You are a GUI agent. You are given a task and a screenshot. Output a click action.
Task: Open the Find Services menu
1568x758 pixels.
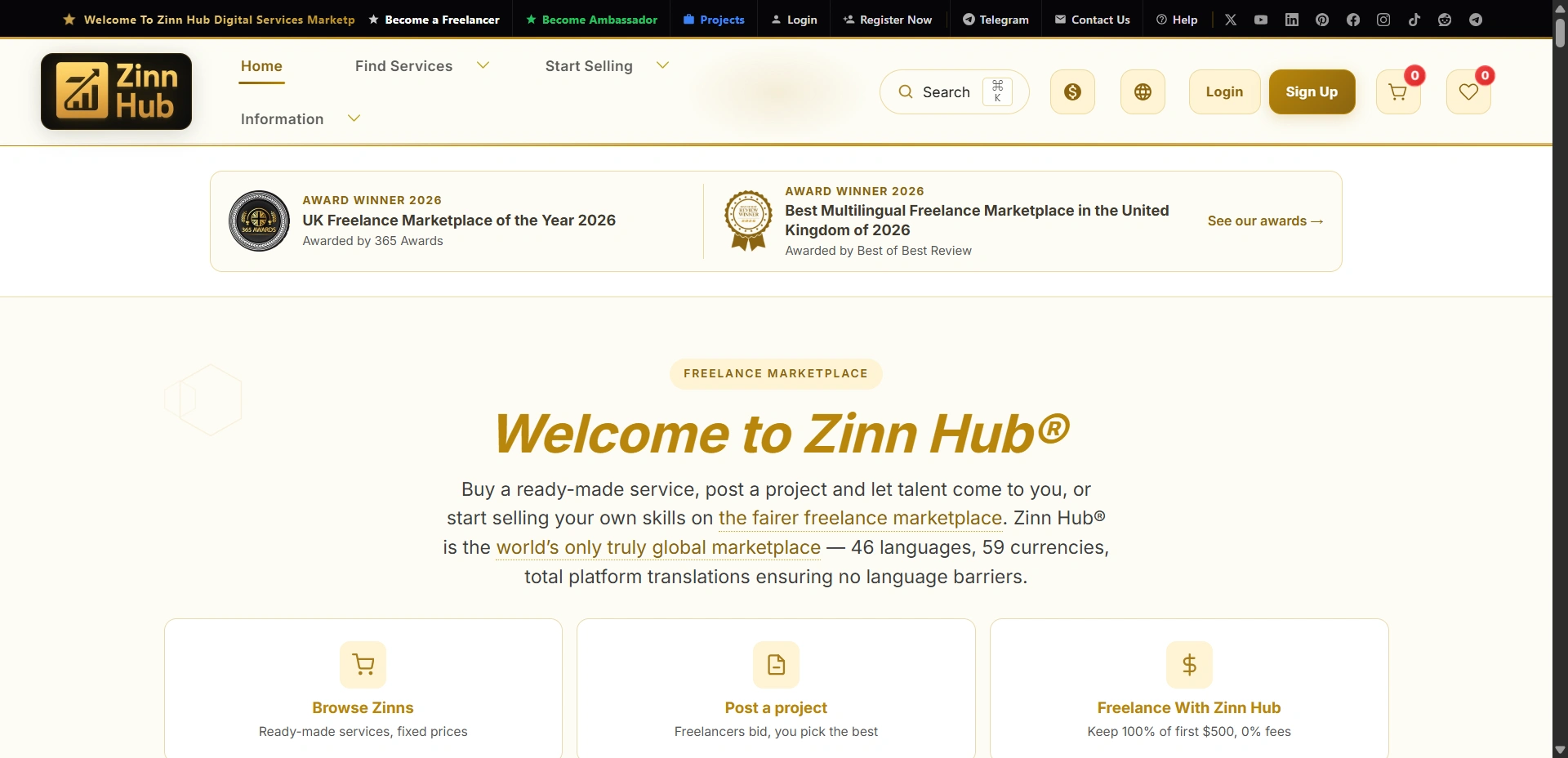[x=403, y=66]
